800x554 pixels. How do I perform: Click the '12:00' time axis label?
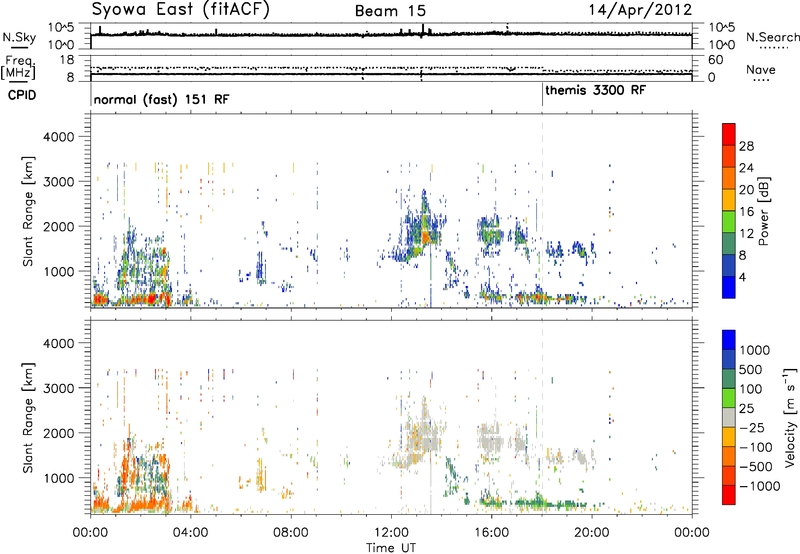[391, 533]
